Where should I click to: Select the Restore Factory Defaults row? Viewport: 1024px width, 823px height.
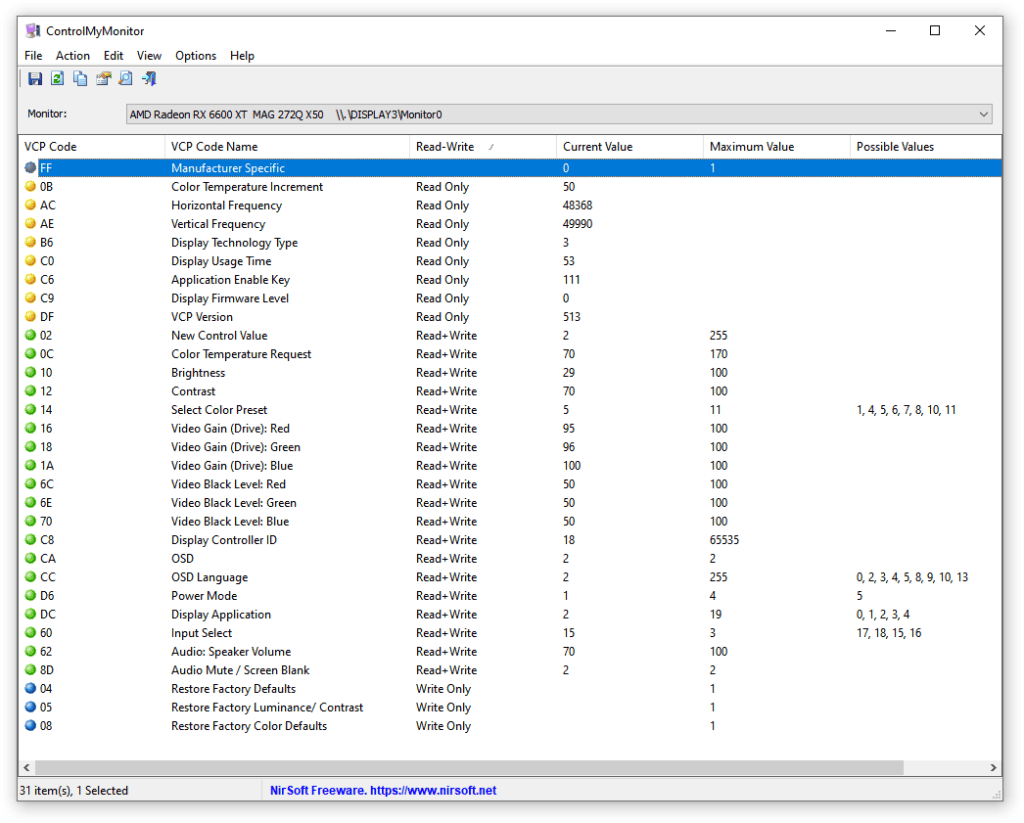click(510, 689)
